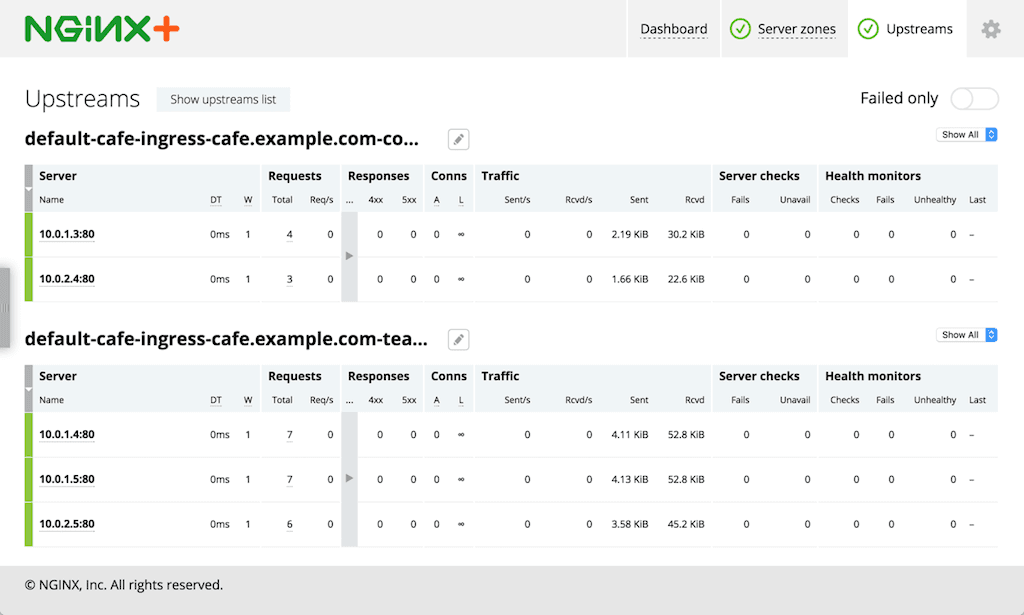Image resolution: width=1024 pixels, height=615 pixels.
Task: Click the NGINX+ logo in the header
Action: (101, 28)
